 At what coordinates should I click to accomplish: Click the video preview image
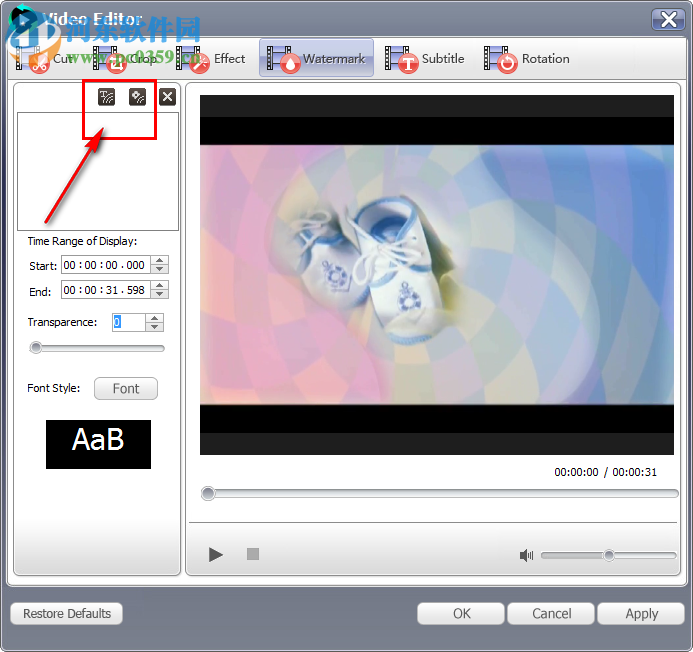437,275
